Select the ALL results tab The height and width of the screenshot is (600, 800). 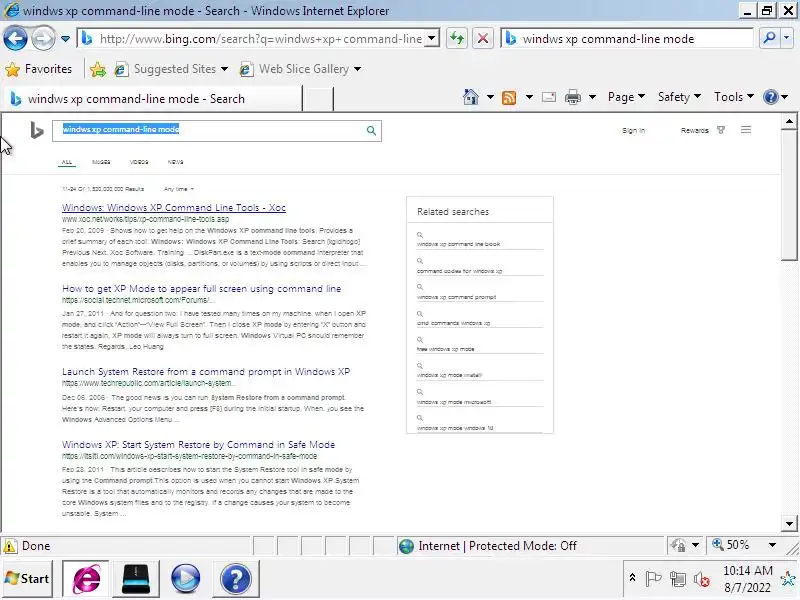(x=67, y=162)
